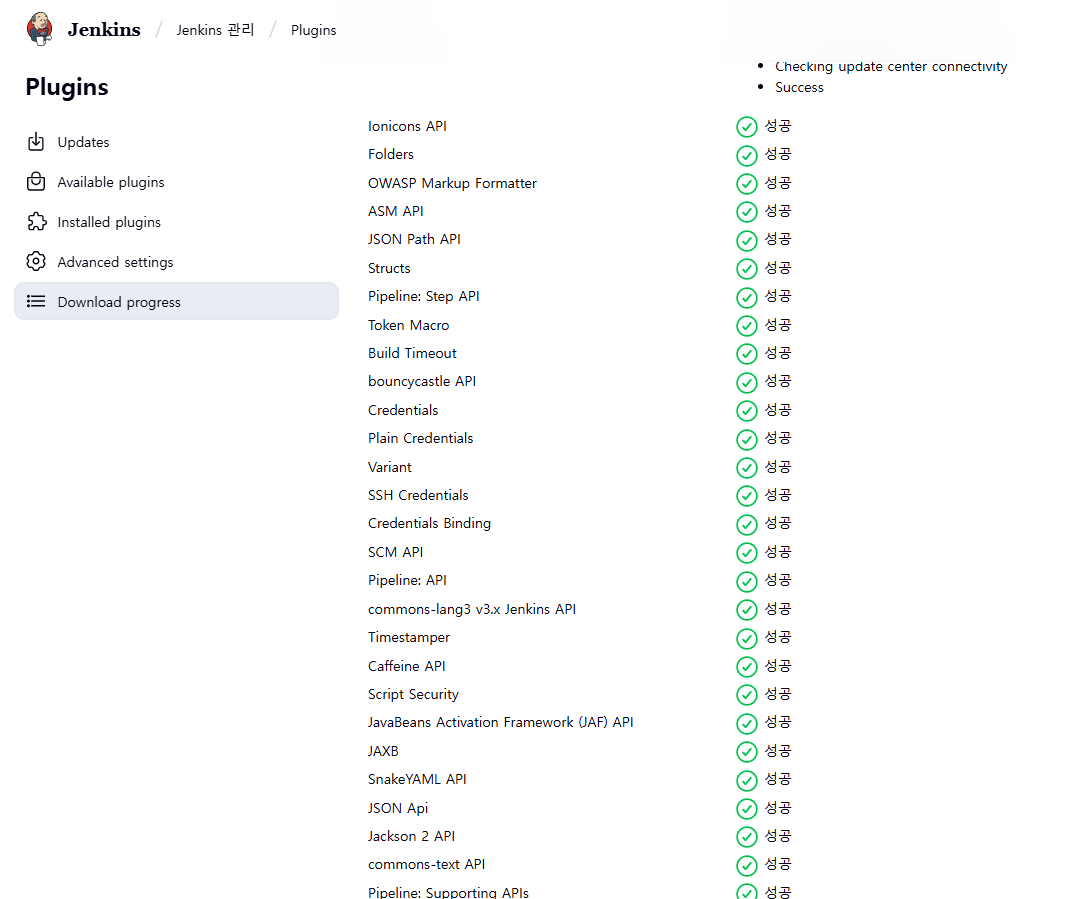Viewport: 1068px width, 899px height.
Task: Click the Available plugins shopping bag icon
Action: [x=36, y=182]
